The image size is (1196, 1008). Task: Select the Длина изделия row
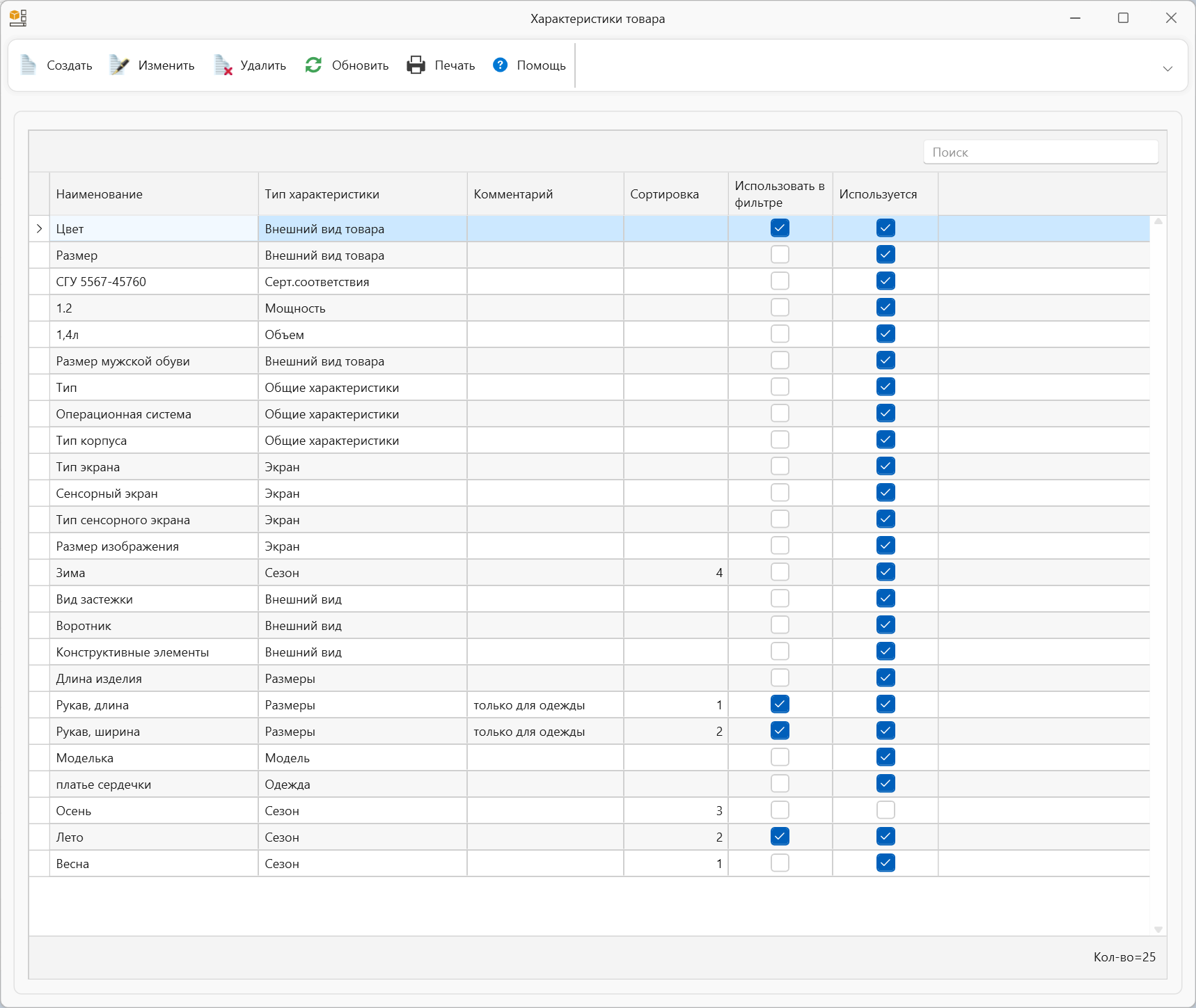coord(589,678)
